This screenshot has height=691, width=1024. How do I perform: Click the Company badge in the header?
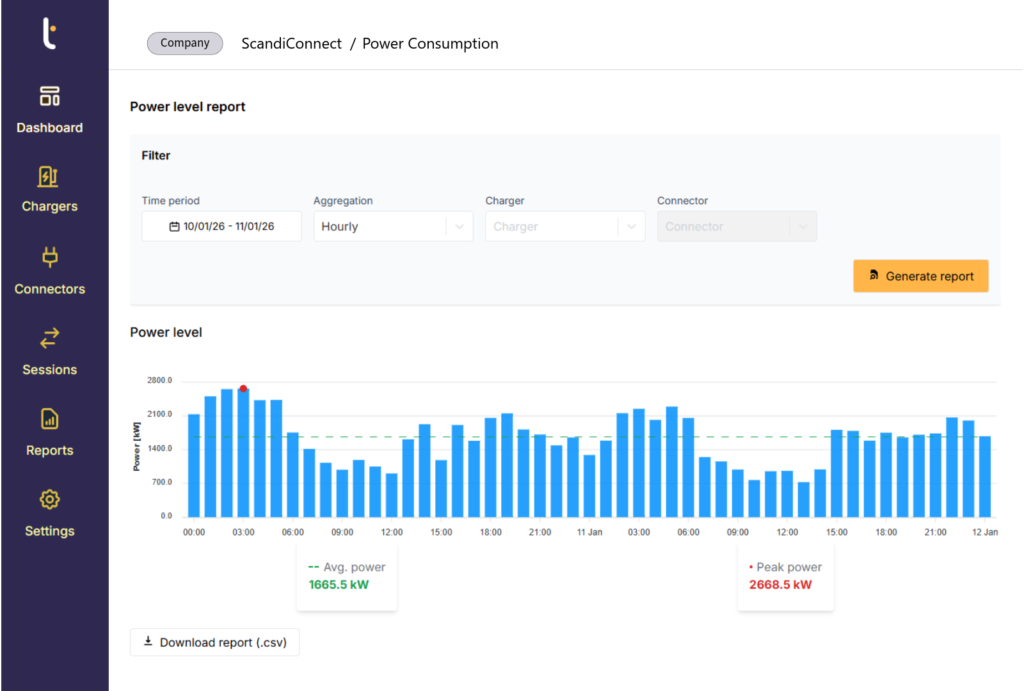coord(185,44)
